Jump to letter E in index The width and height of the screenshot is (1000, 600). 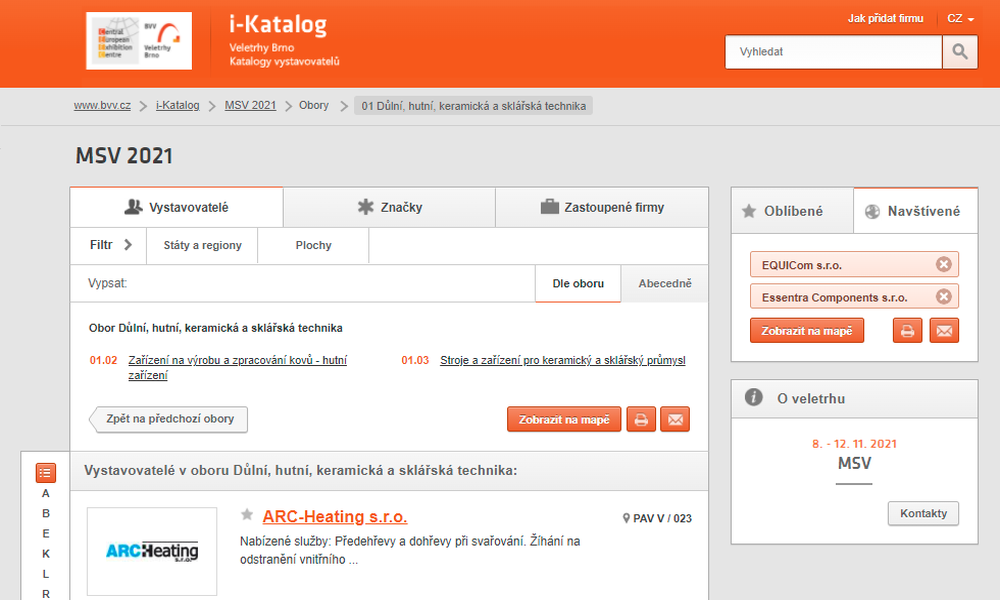point(46,534)
